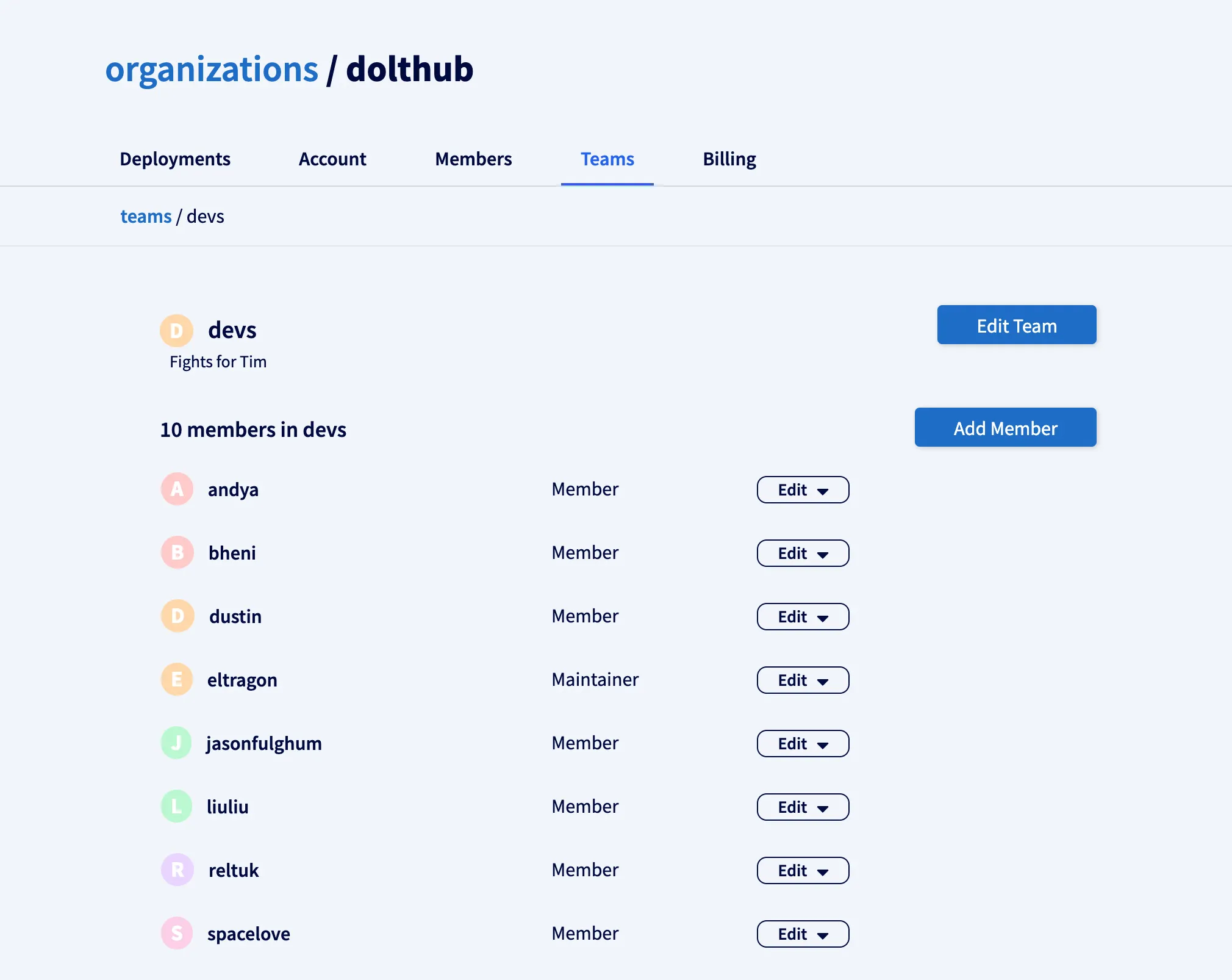Open the Edit dropdown for eltragon

click(x=802, y=680)
